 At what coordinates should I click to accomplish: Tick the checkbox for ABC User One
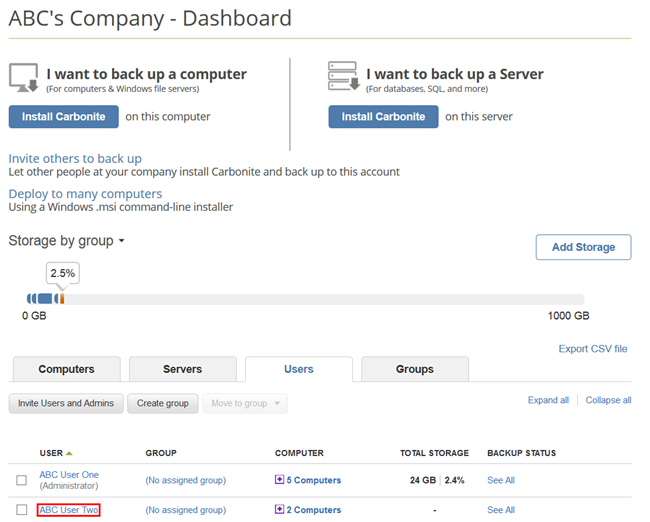(22, 481)
